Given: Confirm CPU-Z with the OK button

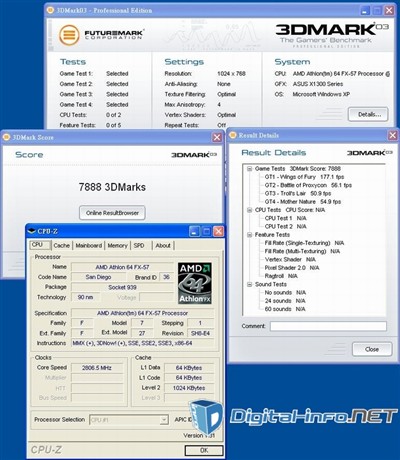Looking at the screenshot, I should (x=204, y=450).
